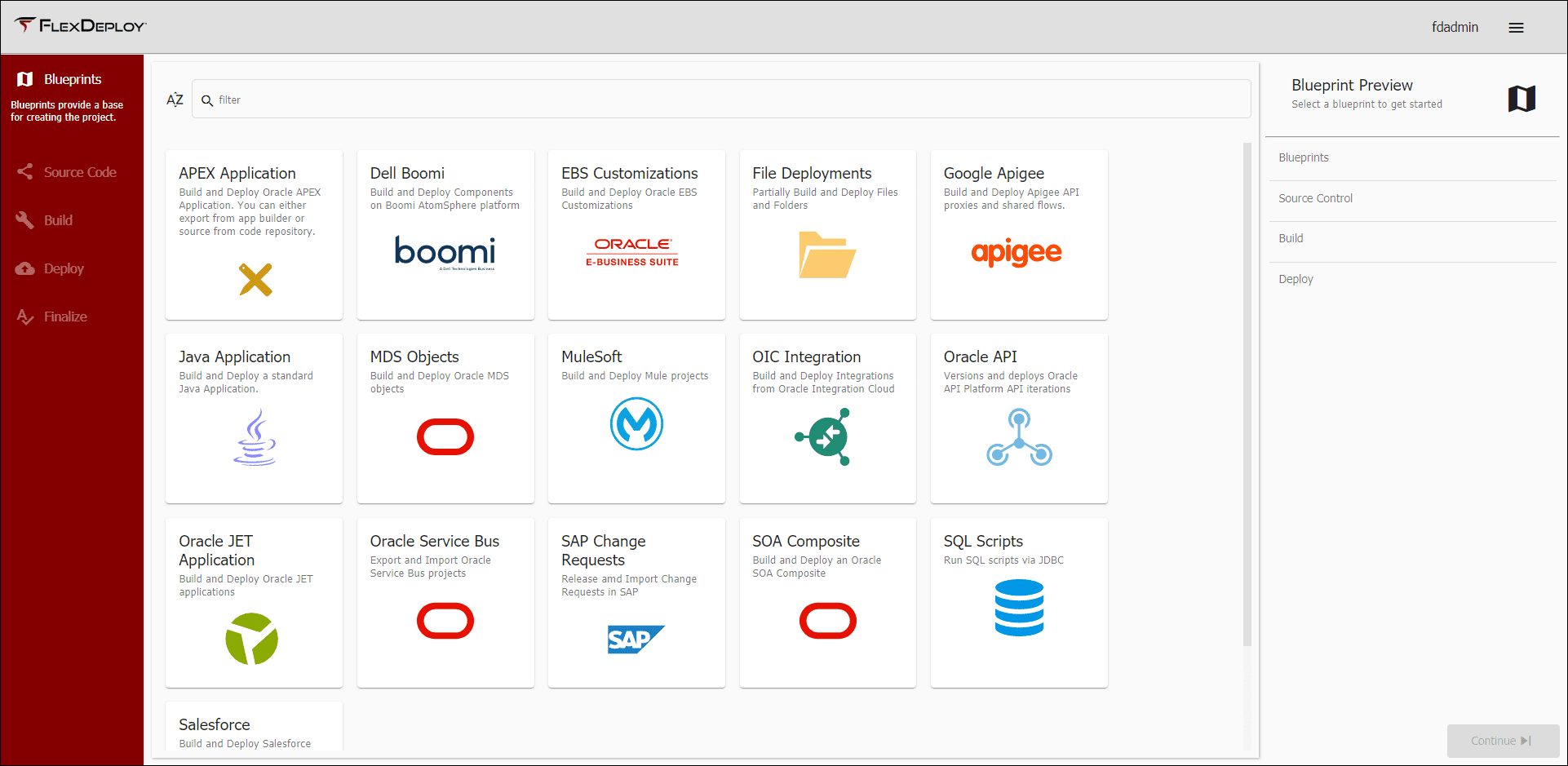
Task: Select the MuleSoft blueprint title
Action: (591, 357)
